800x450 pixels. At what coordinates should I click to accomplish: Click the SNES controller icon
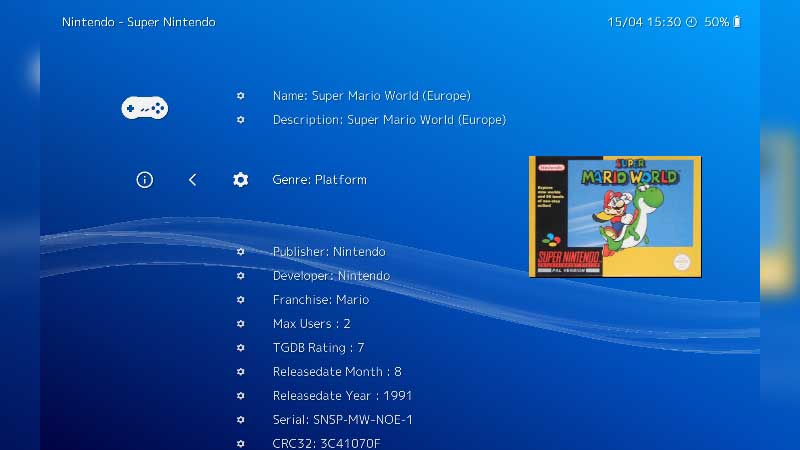click(x=144, y=108)
